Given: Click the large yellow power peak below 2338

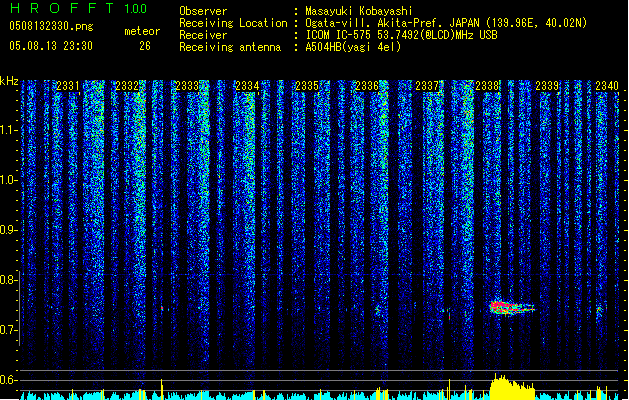Looking at the screenshot, I should [512, 387].
